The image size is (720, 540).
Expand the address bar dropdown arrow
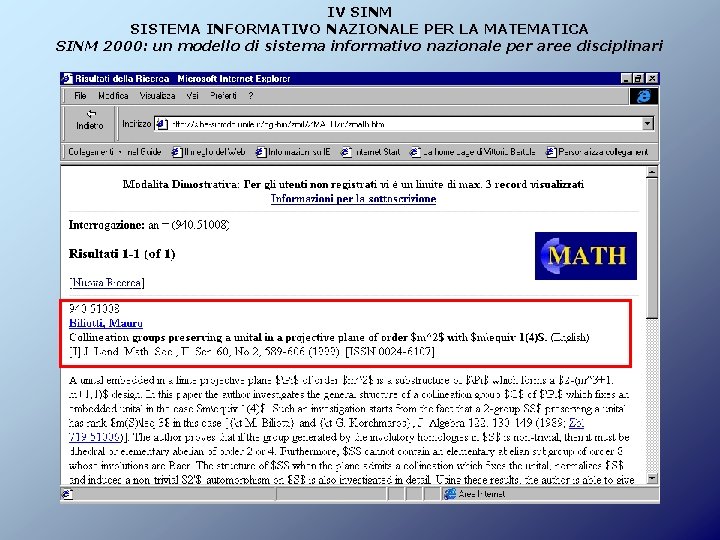click(x=647, y=124)
